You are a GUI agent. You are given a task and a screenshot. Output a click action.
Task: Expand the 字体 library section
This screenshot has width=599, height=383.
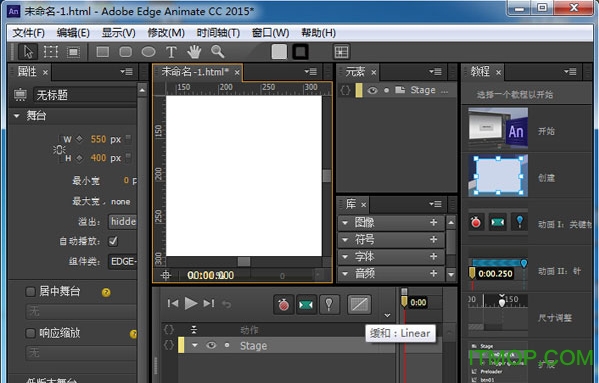pyautogui.click(x=345, y=257)
